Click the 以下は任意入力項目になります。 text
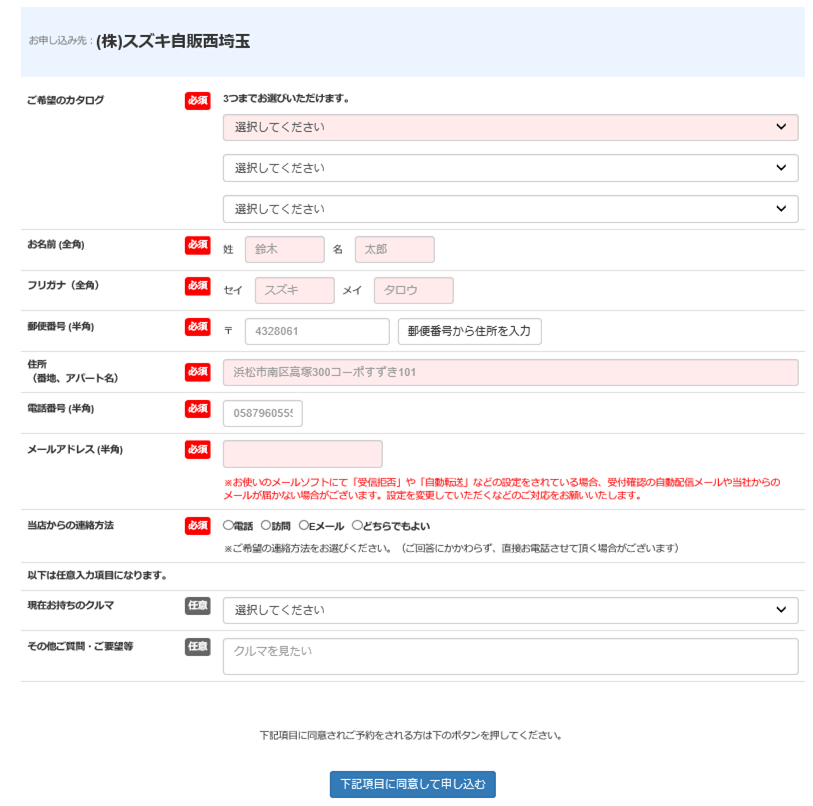The image size is (813, 806). [97, 576]
